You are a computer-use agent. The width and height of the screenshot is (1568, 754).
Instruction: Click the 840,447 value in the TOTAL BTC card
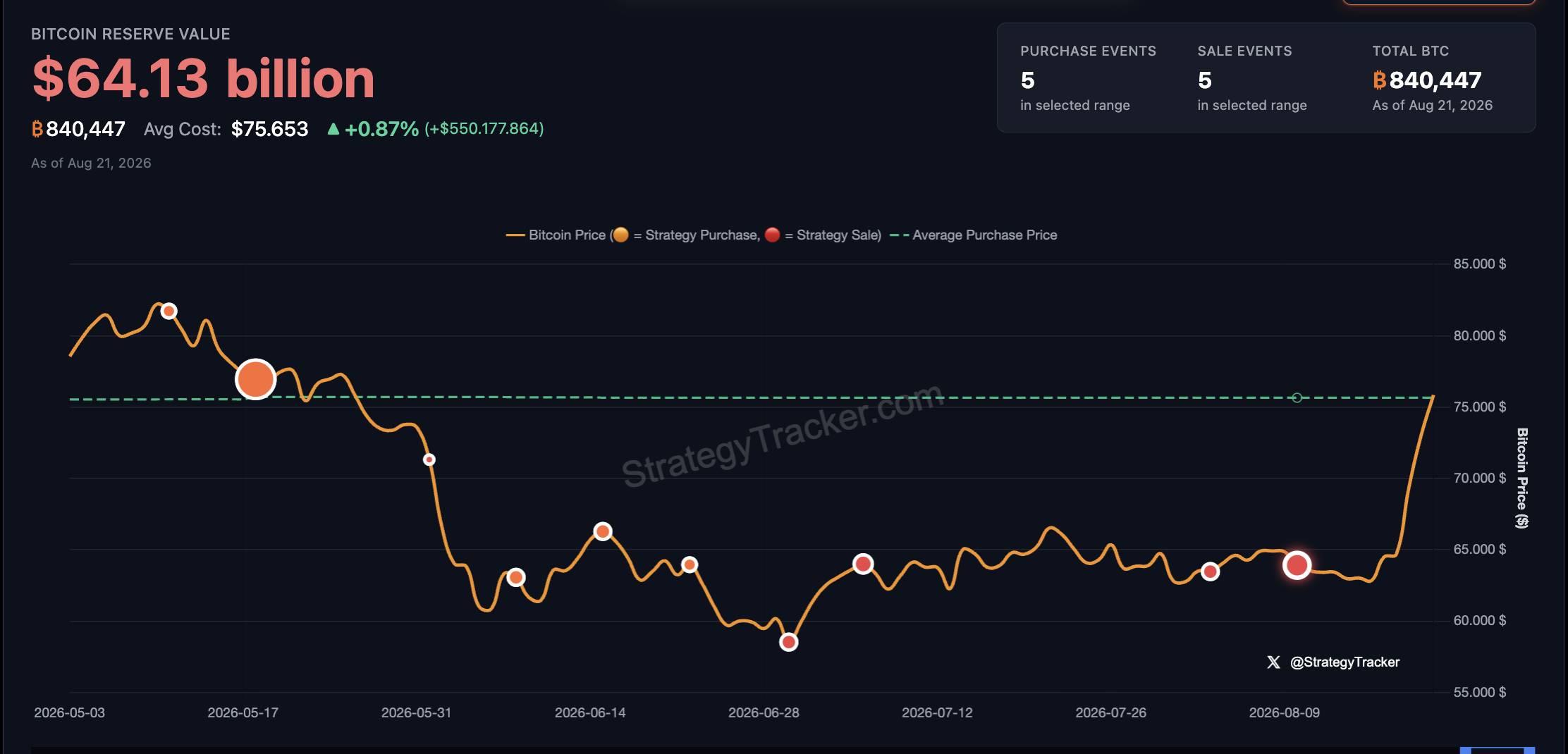click(1435, 80)
